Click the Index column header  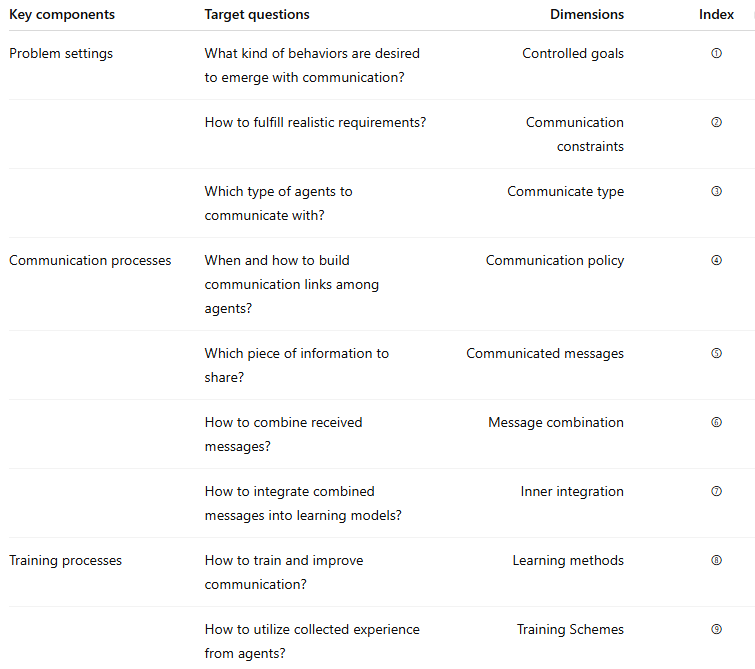pos(716,15)
